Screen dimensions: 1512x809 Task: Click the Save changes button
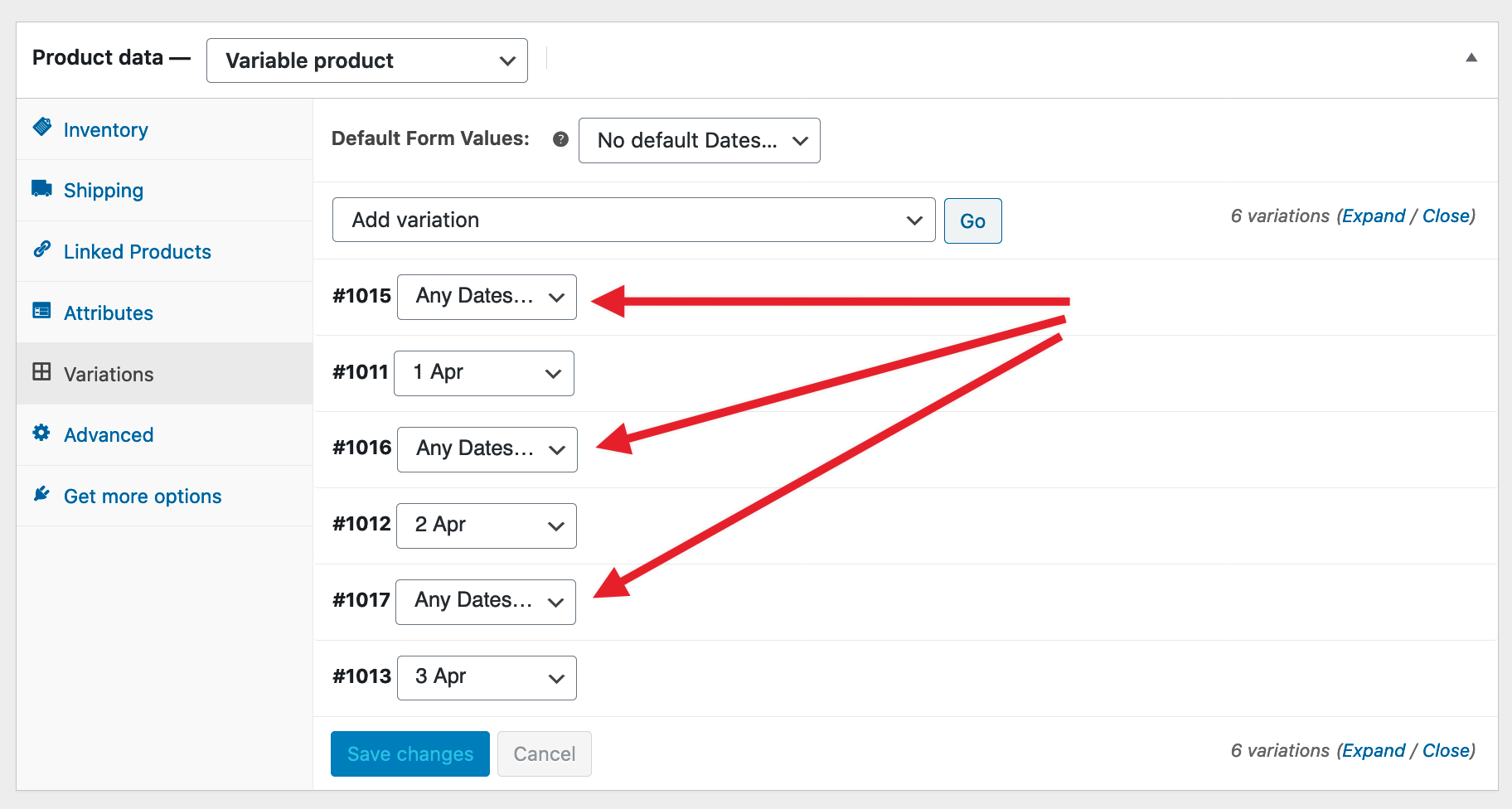coord(409,753)
